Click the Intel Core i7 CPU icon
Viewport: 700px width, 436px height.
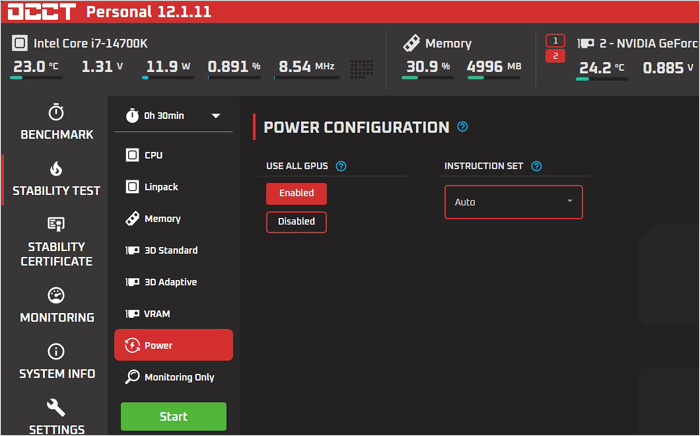click(20, 43)
